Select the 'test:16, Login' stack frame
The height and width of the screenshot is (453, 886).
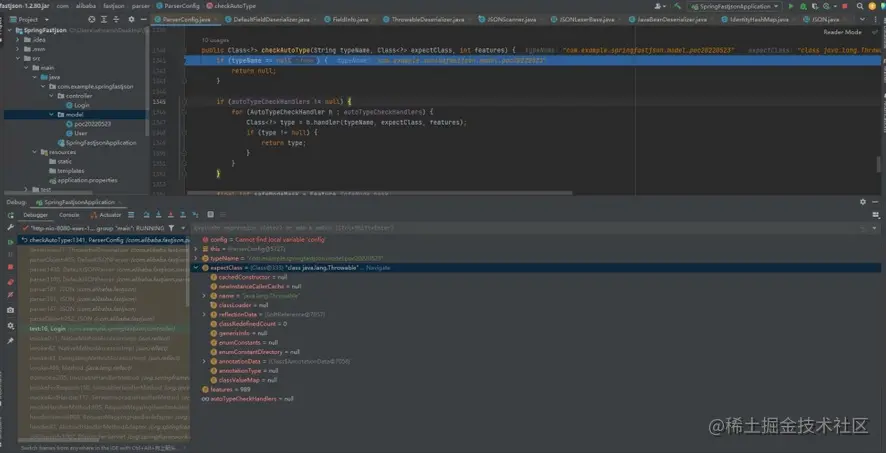103,328
